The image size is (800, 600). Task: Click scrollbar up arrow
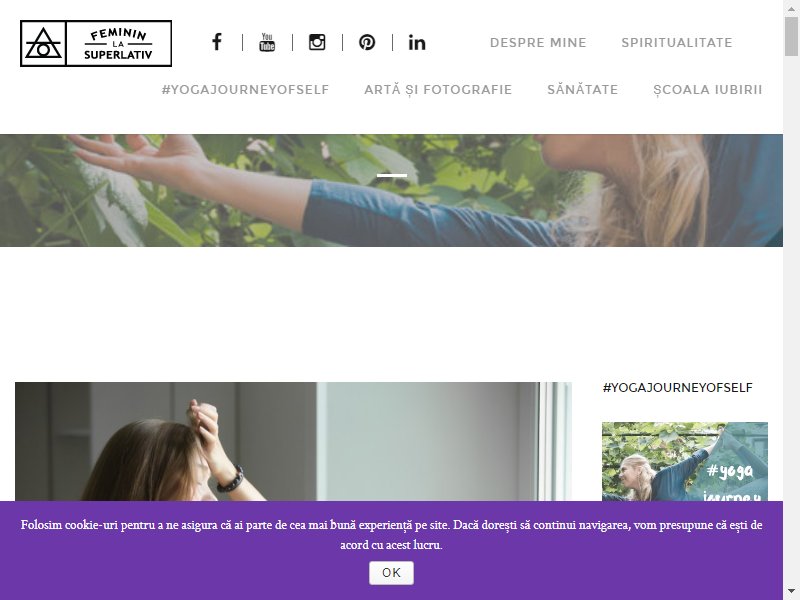click(x=791, y=8)
